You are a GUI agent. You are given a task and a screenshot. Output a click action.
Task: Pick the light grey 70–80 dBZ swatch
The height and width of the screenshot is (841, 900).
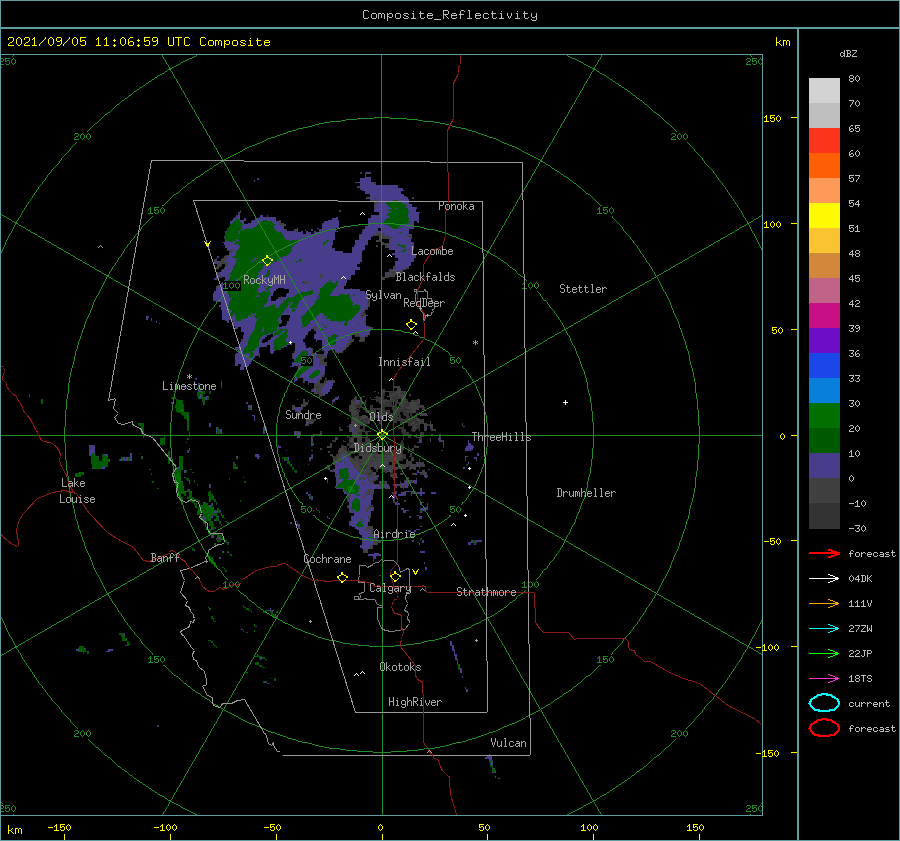(x=824, y=91)
